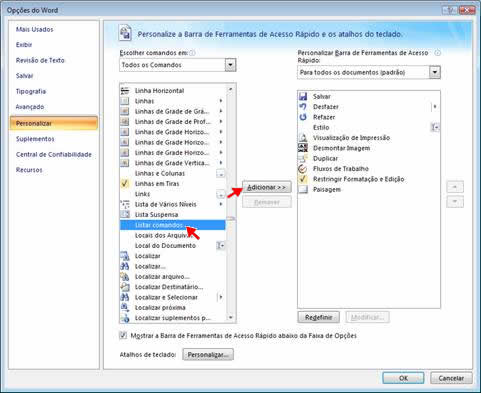Viewport: 481px width, 393px height.
Task: Click the Linhas command icon
Action: [125, 101]
